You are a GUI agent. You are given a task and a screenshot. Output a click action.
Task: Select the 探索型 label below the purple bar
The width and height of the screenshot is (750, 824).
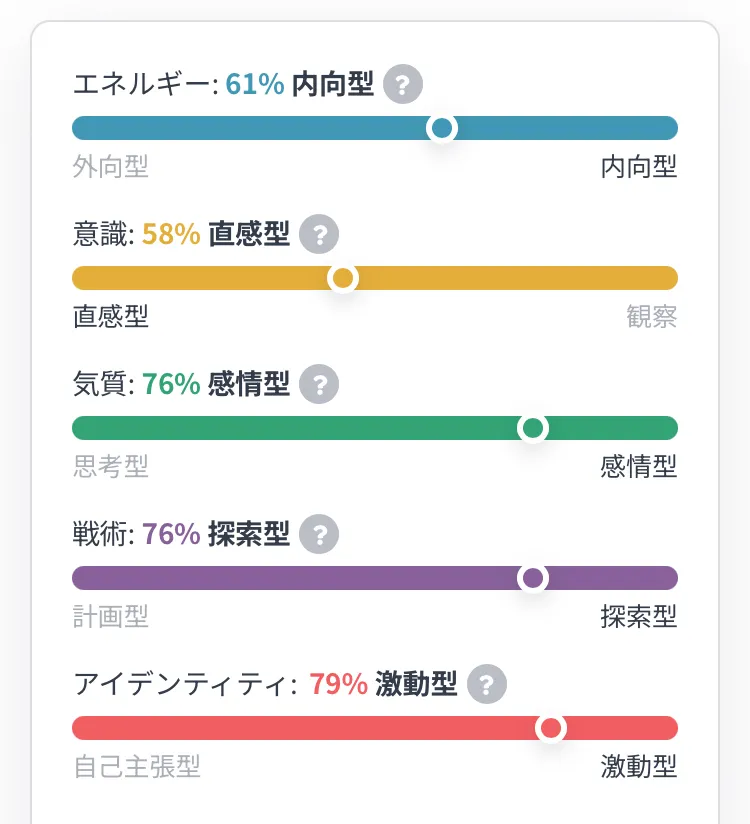click(638, 617)
